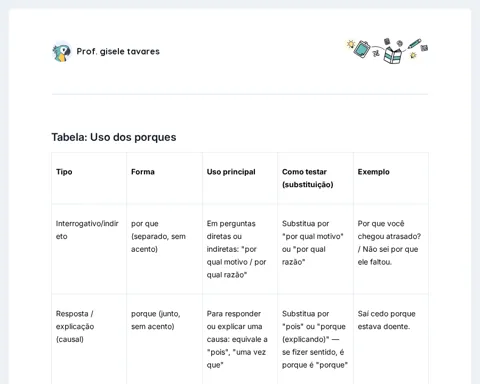
Task: Select the Exemplo column header
Action: click(x=373, y=172)
